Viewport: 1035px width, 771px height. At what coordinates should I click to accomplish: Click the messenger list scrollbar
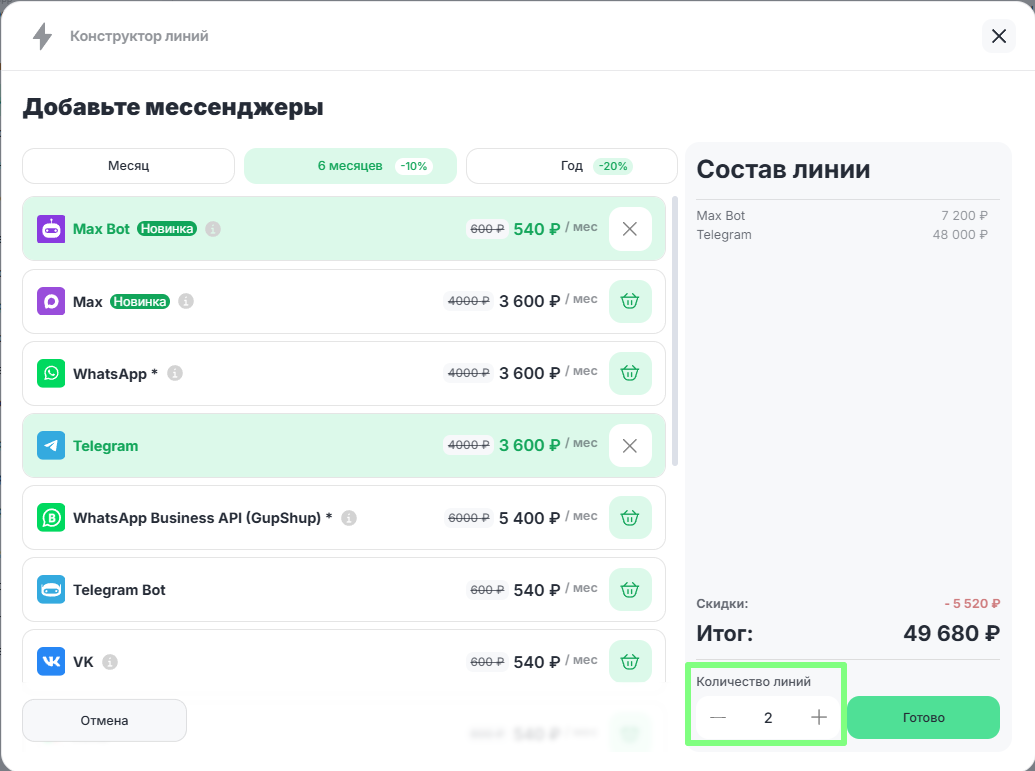click(675, 330)
